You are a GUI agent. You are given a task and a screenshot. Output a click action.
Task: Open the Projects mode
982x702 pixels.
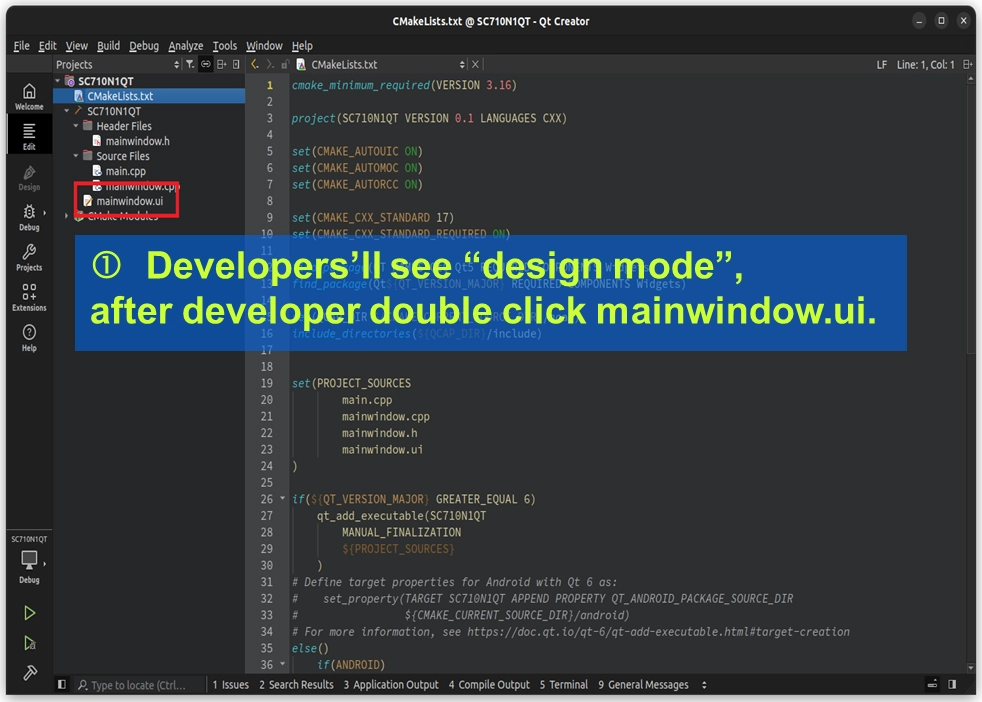29,257
